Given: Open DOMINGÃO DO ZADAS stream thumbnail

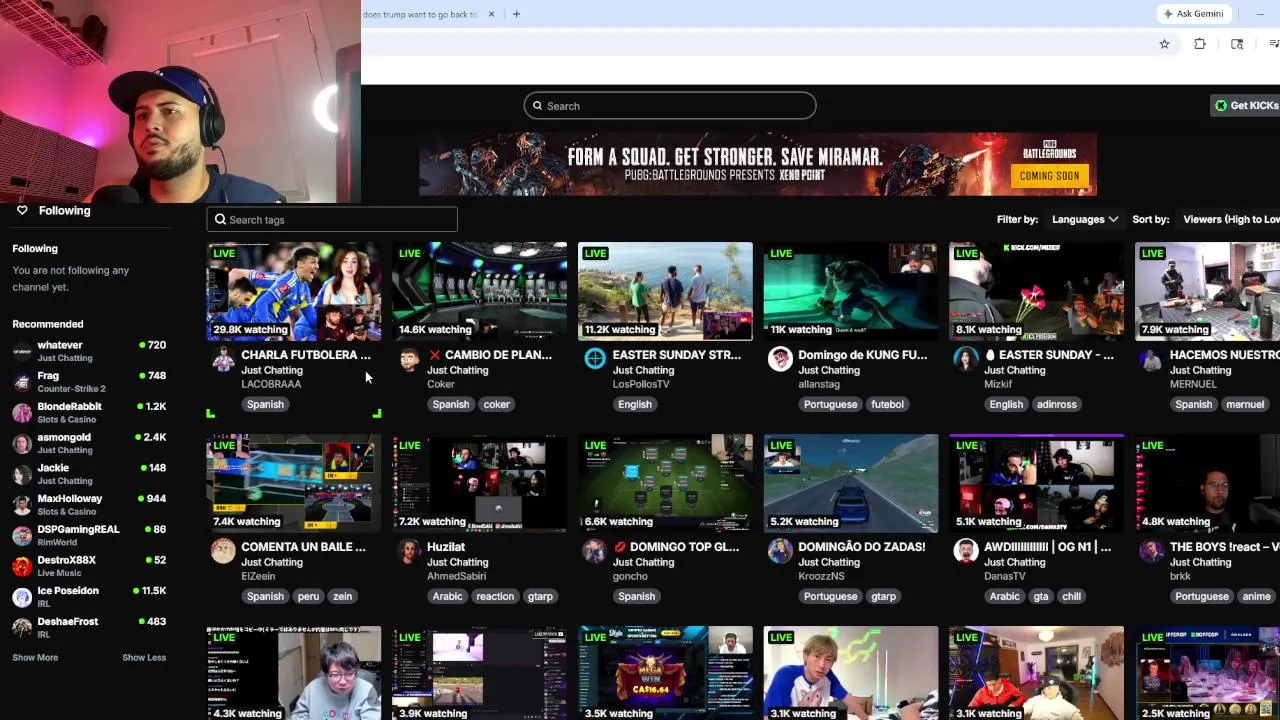Looking at the screenshot, I should coord(851,483).
